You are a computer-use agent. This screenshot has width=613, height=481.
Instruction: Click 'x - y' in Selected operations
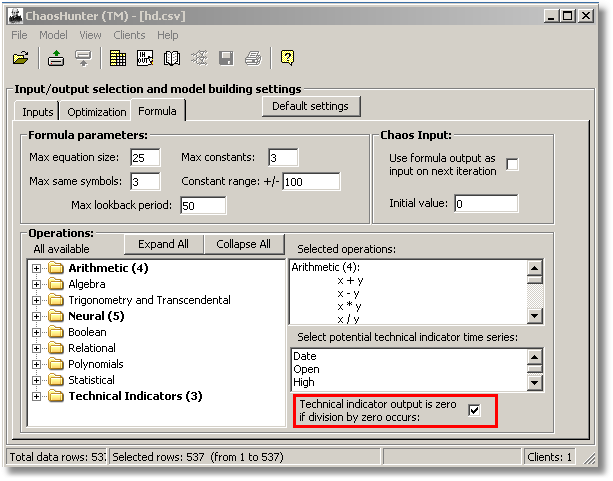click(348, 293)
